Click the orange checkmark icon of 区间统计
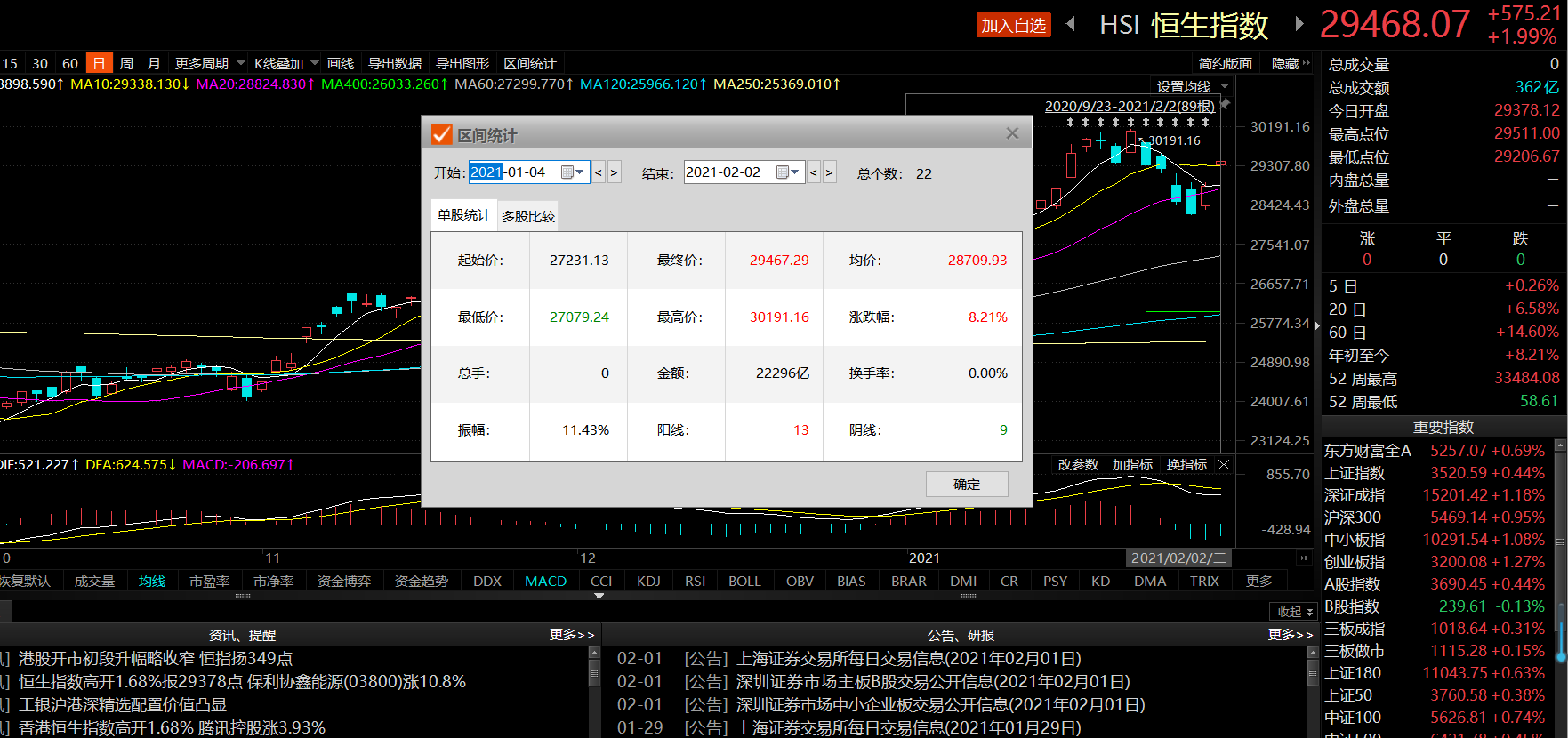1568x738 pixels. pyautogui.click(x=442, y=134)
